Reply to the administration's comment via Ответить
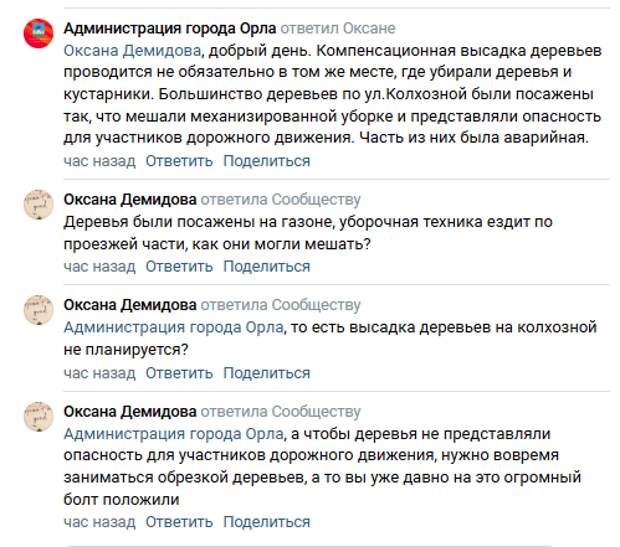The image size is (620, 547). (179, 161)
